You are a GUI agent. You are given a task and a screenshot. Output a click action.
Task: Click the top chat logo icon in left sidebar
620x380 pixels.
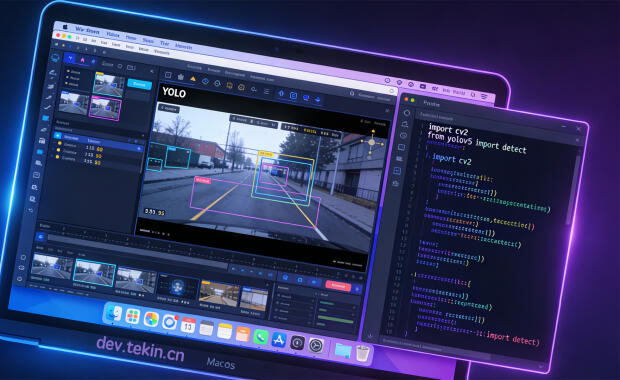click(55, 58)
